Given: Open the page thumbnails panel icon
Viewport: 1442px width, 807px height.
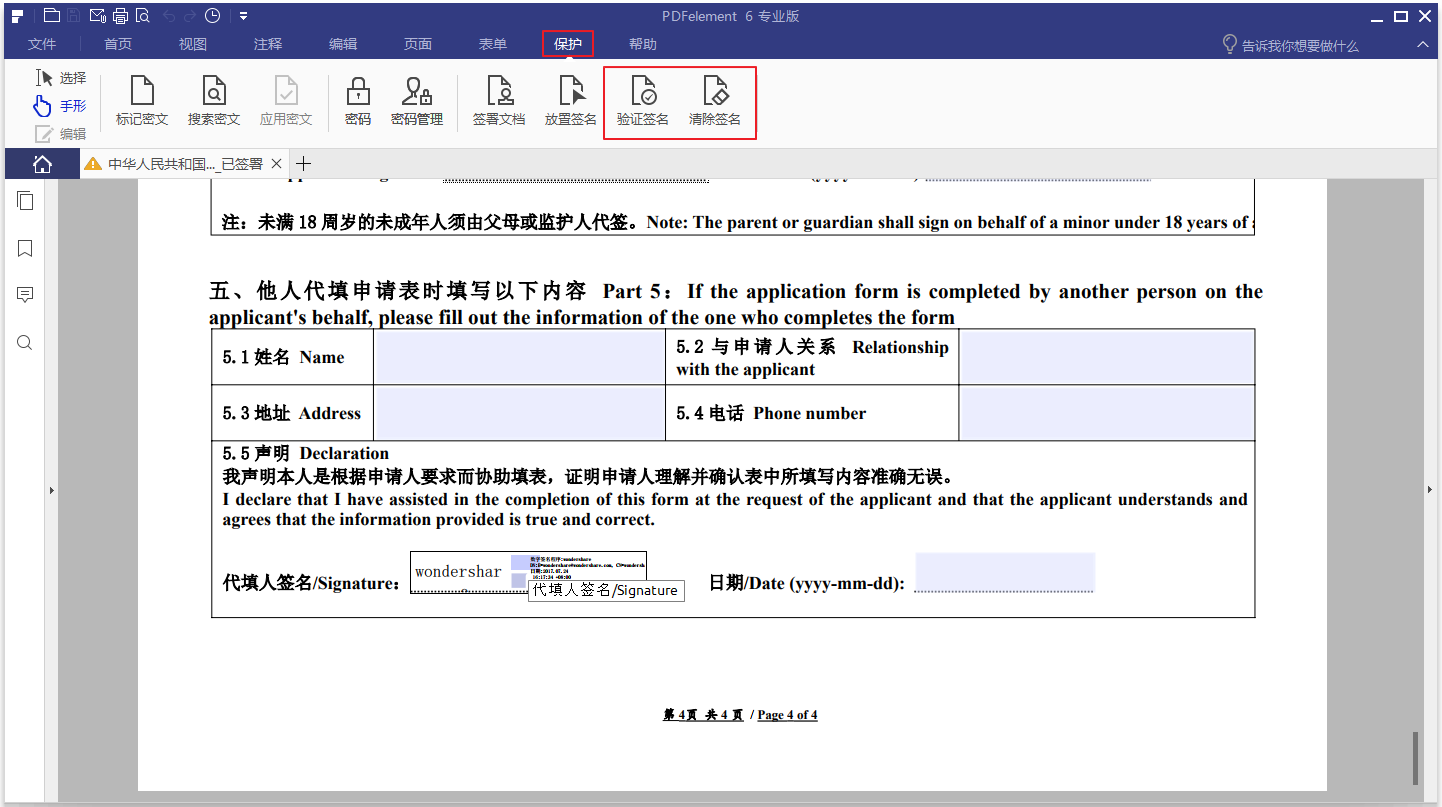Looking at the screenshot, I should (x=25, y=201).
